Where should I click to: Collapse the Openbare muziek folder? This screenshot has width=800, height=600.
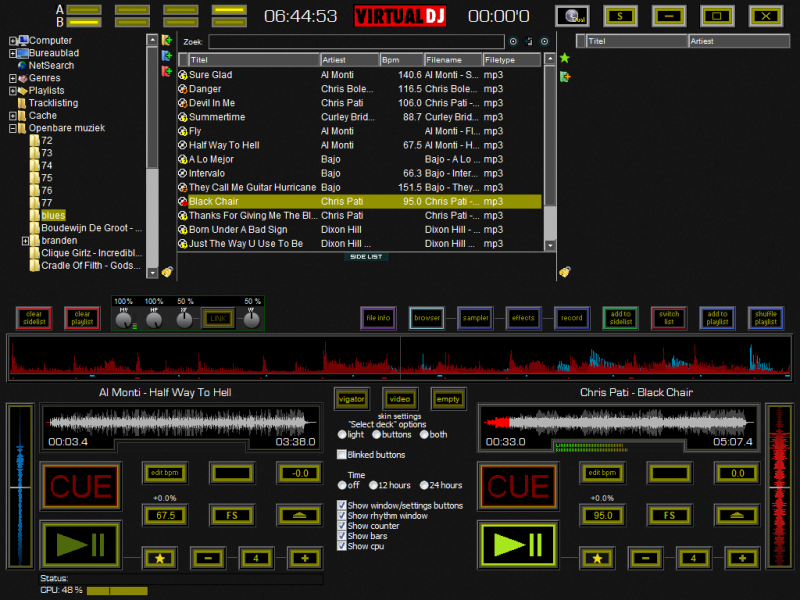coord(12,129)
